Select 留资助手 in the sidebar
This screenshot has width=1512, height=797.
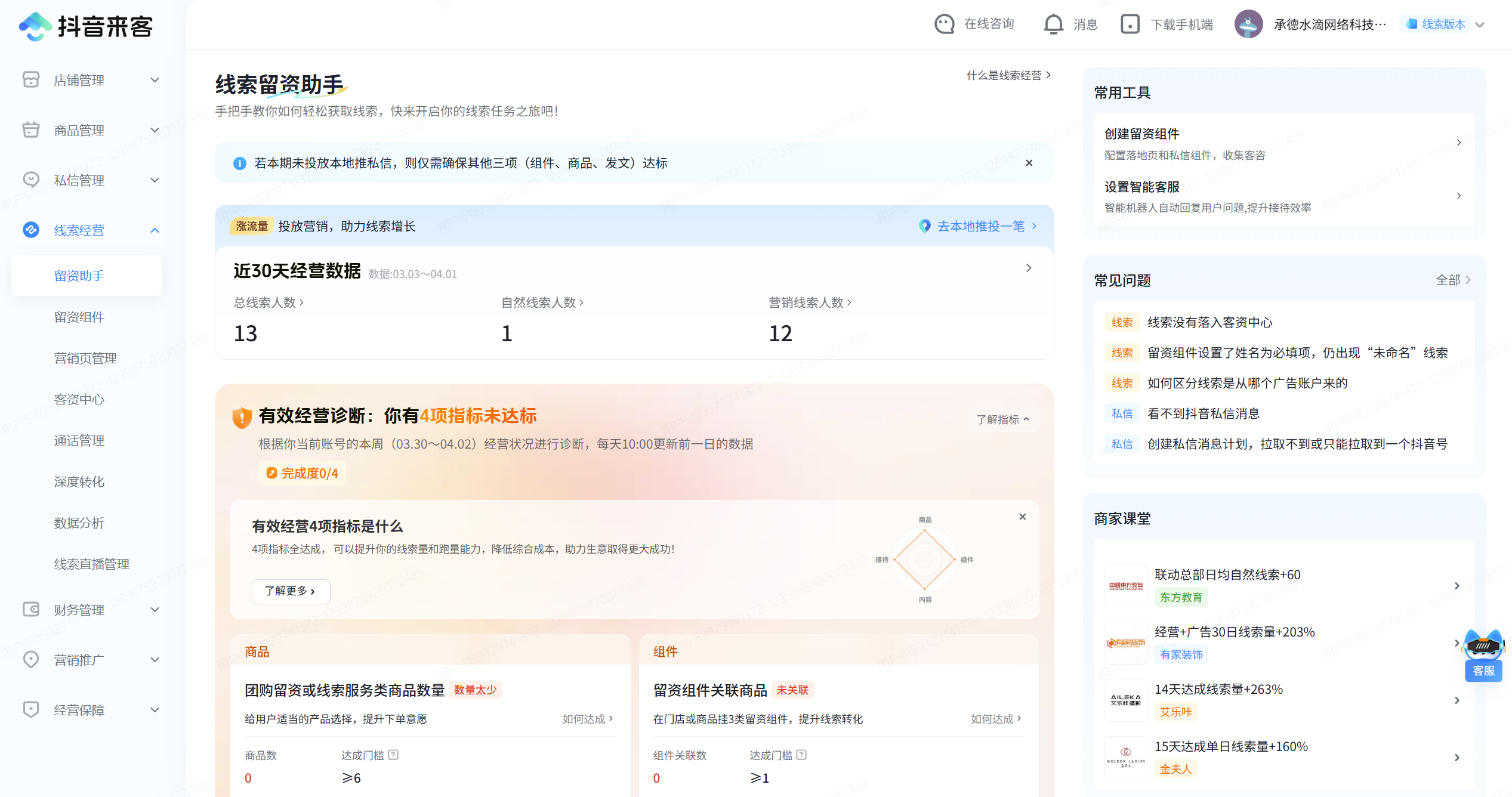click(79, 275)
